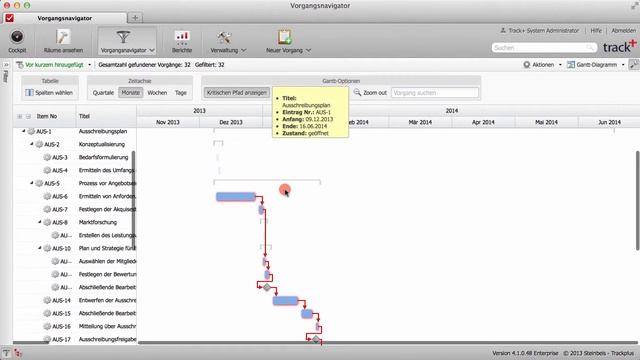Click the AUS-14 Gantt task bar
The width and height of the screenshot is (640, 360).
[285, 301]
